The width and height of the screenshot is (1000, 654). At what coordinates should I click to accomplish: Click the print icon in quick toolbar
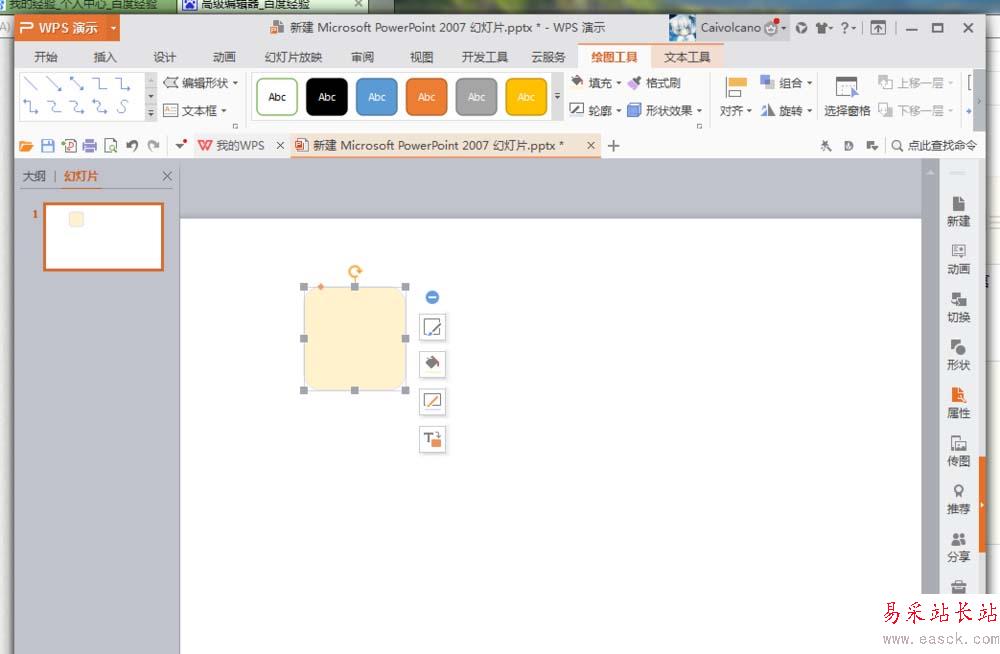[89, 146]
